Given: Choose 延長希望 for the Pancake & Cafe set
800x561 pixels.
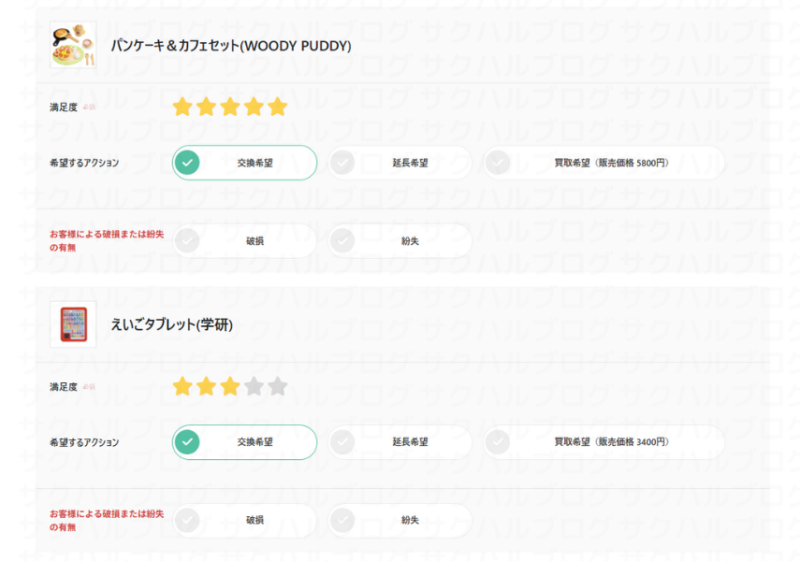Looking at the screenshot, I should coord(399,163).
